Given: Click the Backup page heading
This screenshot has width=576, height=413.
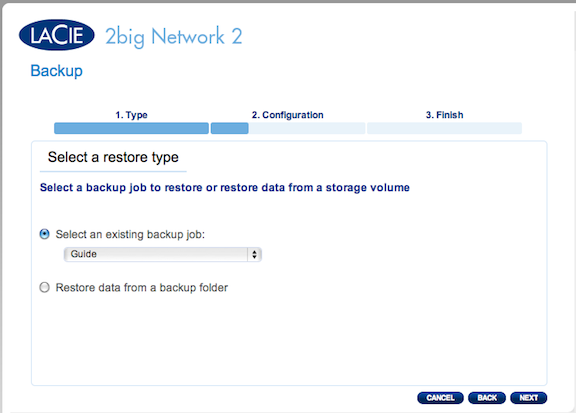Looking at the screenshot, I should 57,71.
